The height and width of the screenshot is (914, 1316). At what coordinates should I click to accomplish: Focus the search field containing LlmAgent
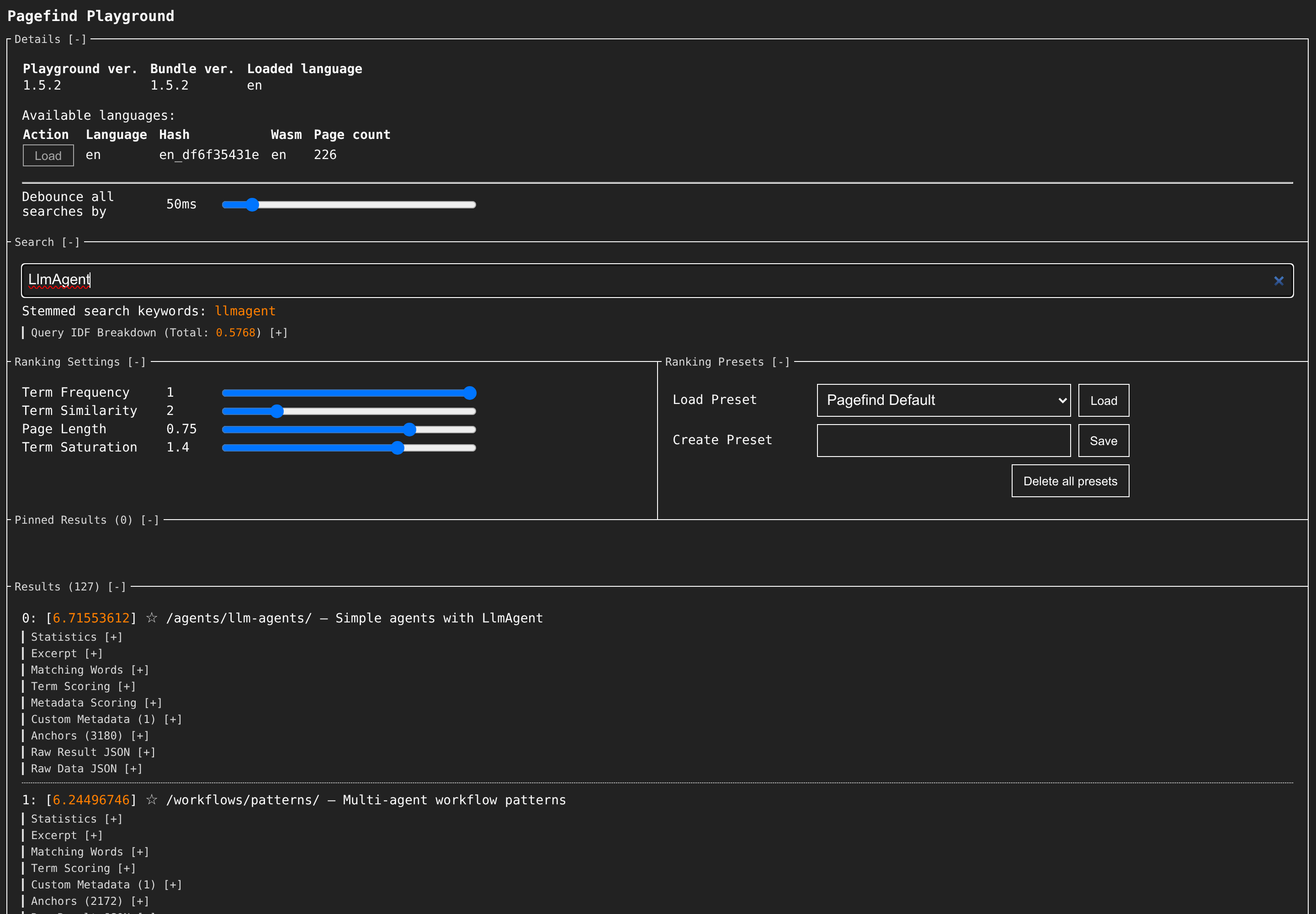click(x=658, y=281)
